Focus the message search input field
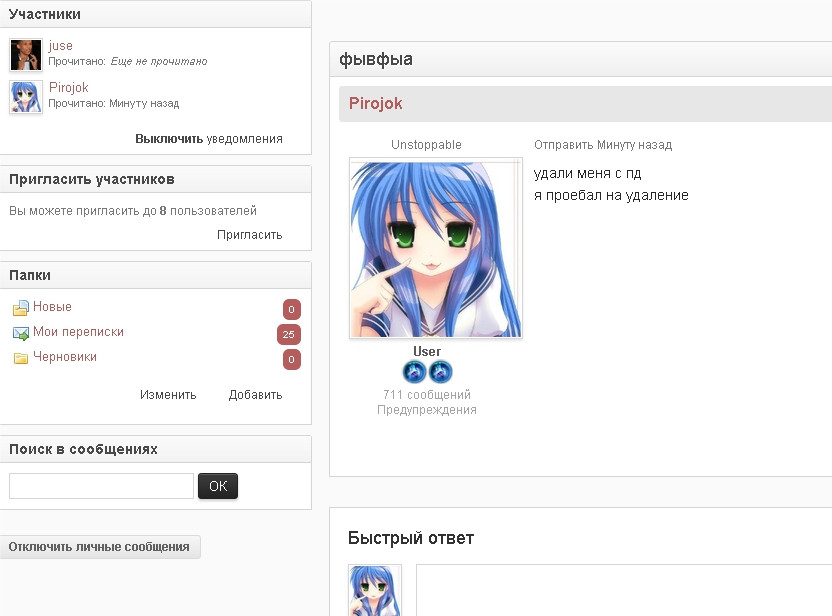The image size is (832, 616). pos(101,486)
